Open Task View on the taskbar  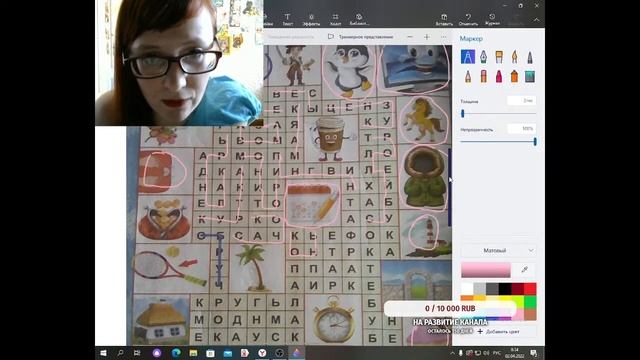(137, 353)
